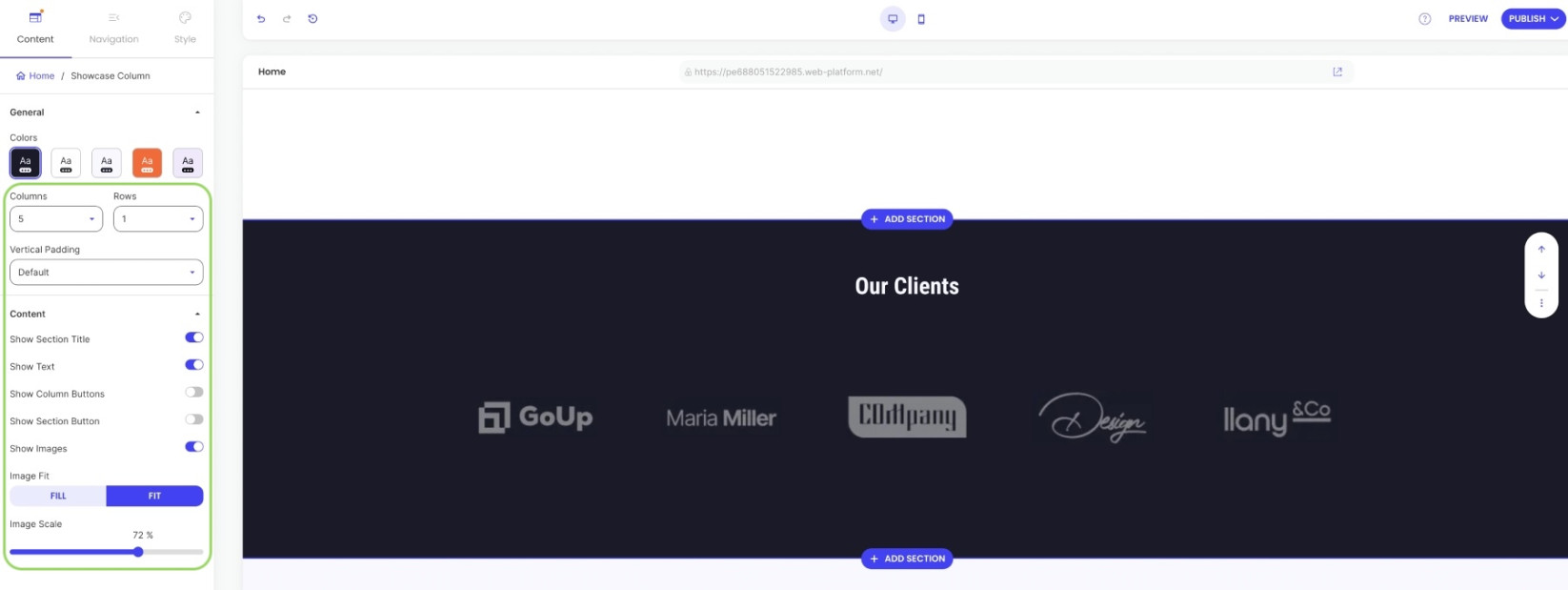Collapse the General section
Viewport: 1568px width, 590px height.
[x=197, y=112]
